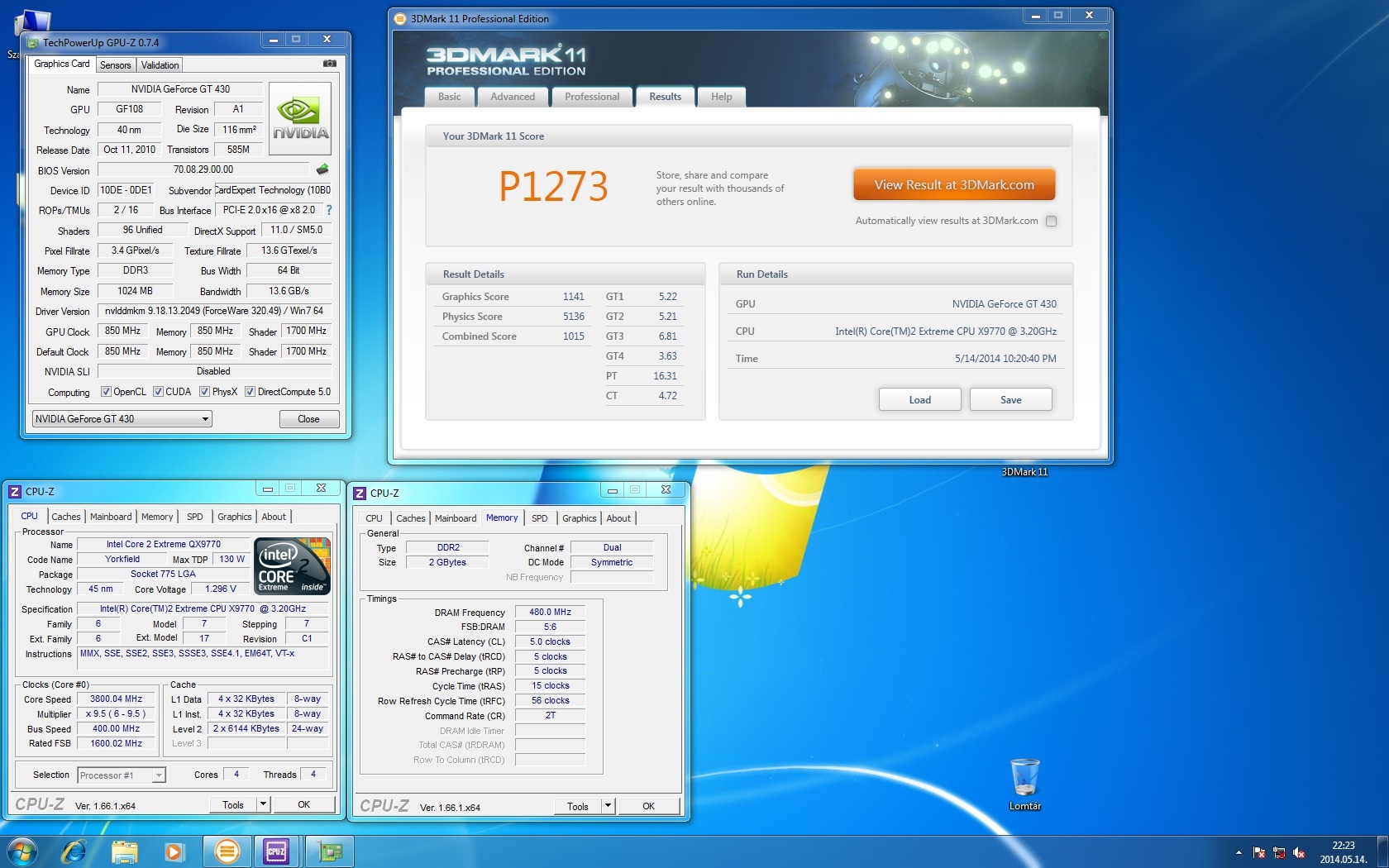Click the 3DMark 11 taskbar icon

click(227, 851)
